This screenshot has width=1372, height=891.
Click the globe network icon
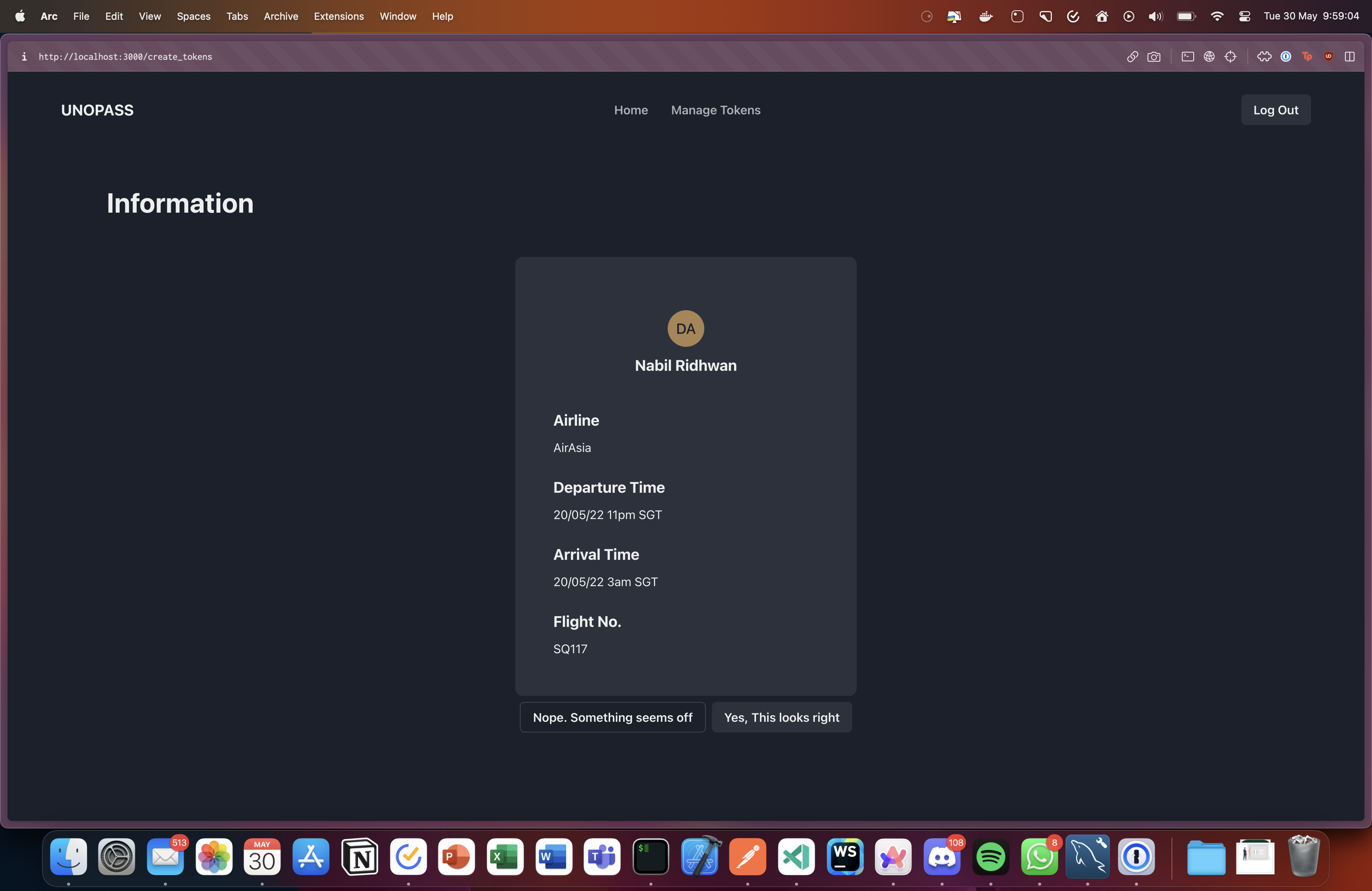1209,56
